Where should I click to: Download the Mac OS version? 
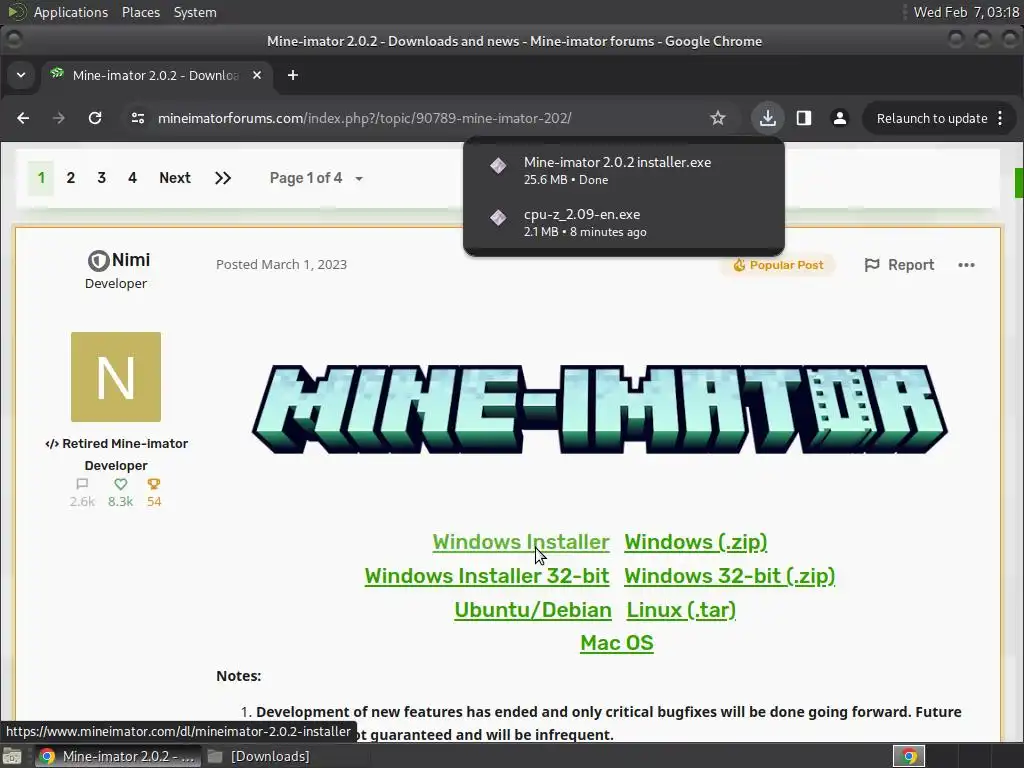pos(616,643)
